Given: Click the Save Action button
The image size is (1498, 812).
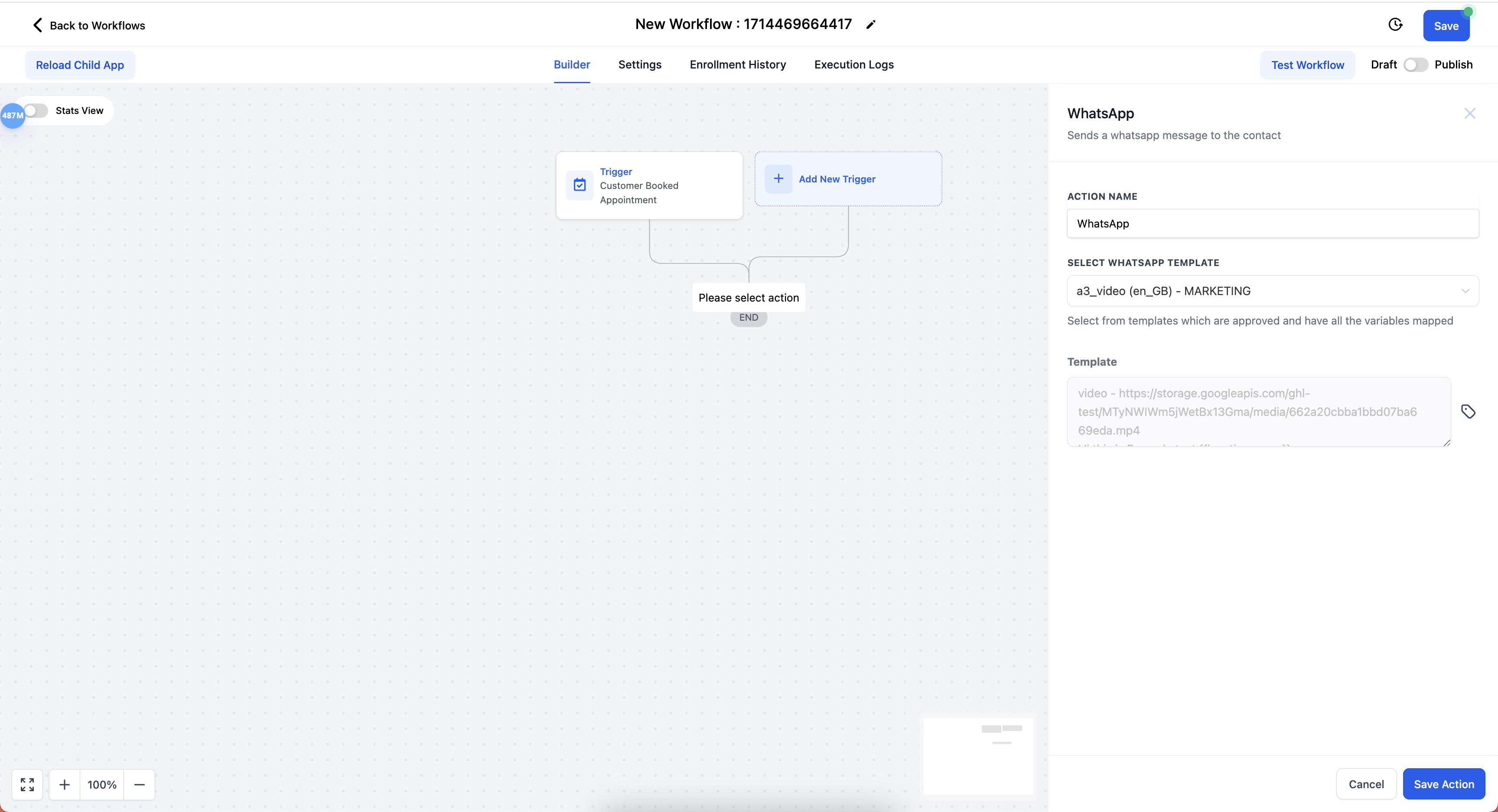Looking at the screenshot, I should point(1443,783).
